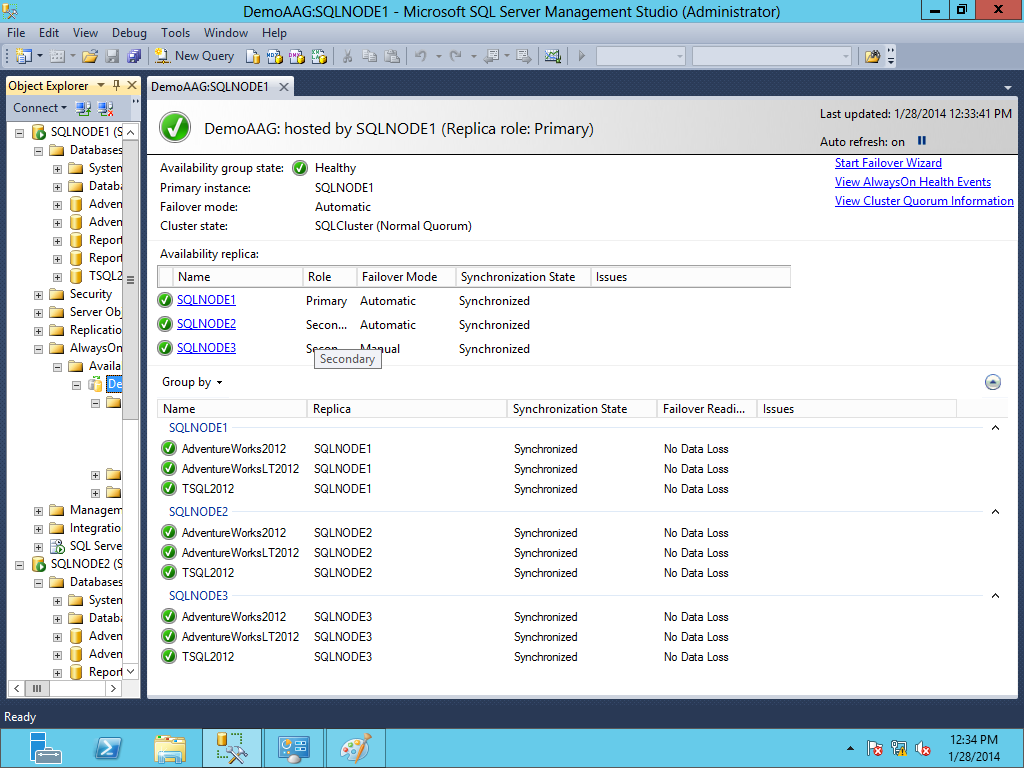This screenshot has height=768, width=1024.
Task: Collapse the SQLNODE3 database group
Action: click(x=995, y=596)
